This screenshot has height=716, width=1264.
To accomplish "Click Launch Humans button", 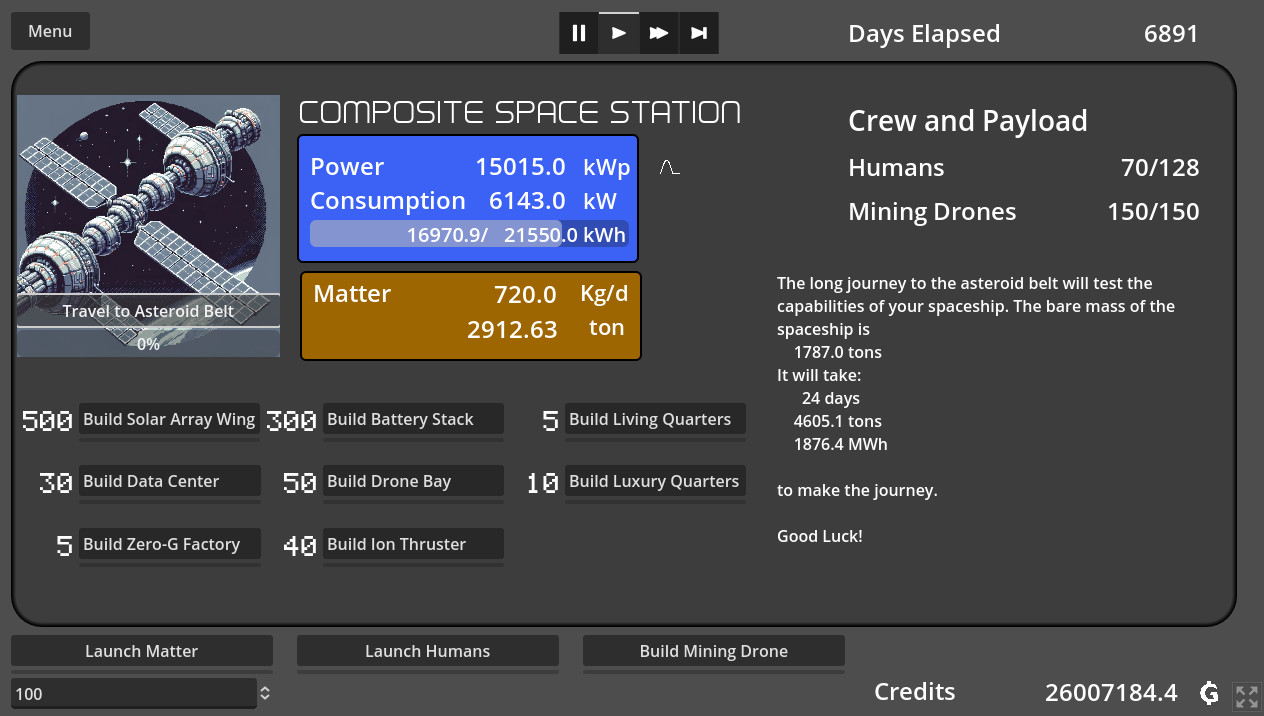I will coord(428,651).
